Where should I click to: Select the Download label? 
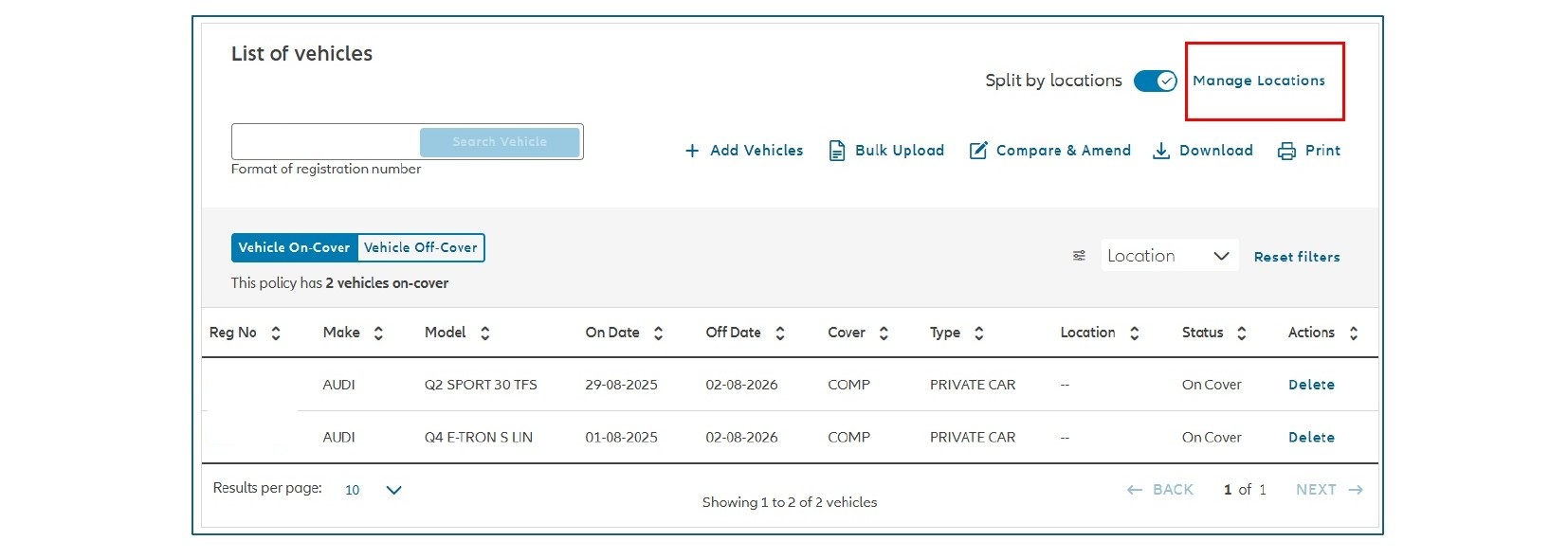click(x=1216, y=151)
